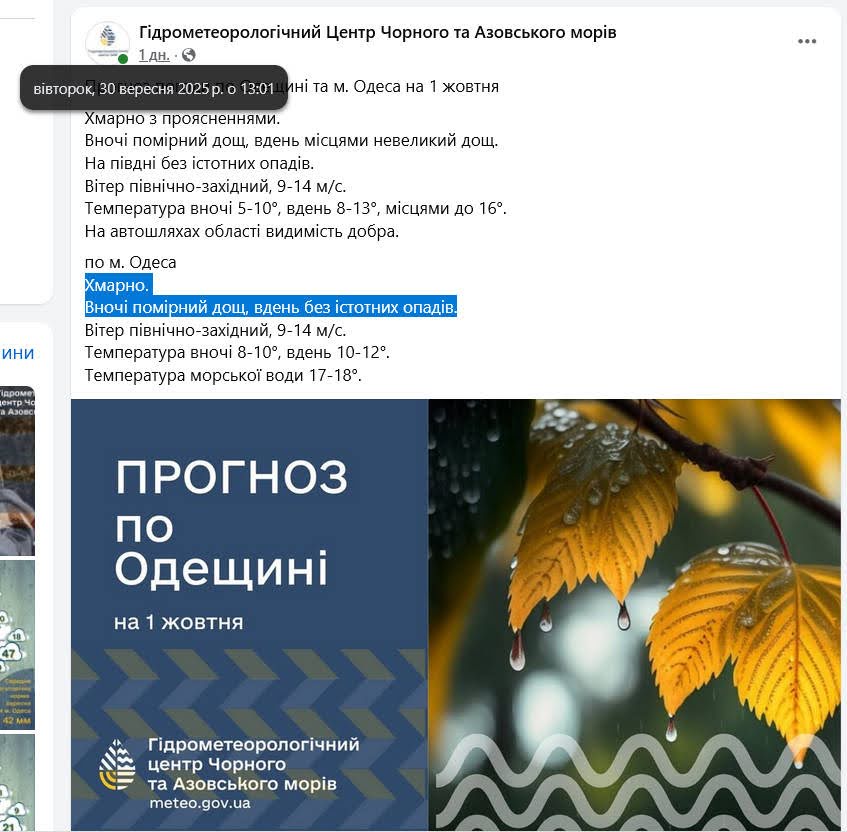The height and width of the screenshot is (832, 847).
Task: Click the "meteo.gov.ua" text in the banner
Action: pos(199,803)
